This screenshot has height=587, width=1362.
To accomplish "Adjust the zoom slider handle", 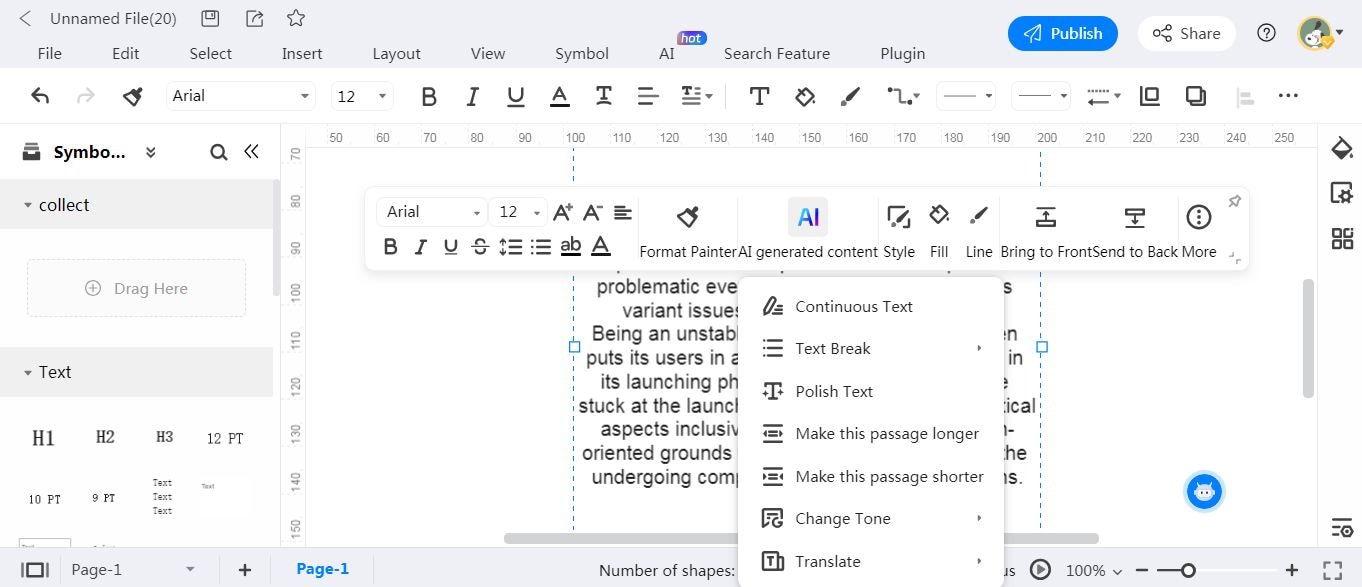I will tap(1188, 570).
